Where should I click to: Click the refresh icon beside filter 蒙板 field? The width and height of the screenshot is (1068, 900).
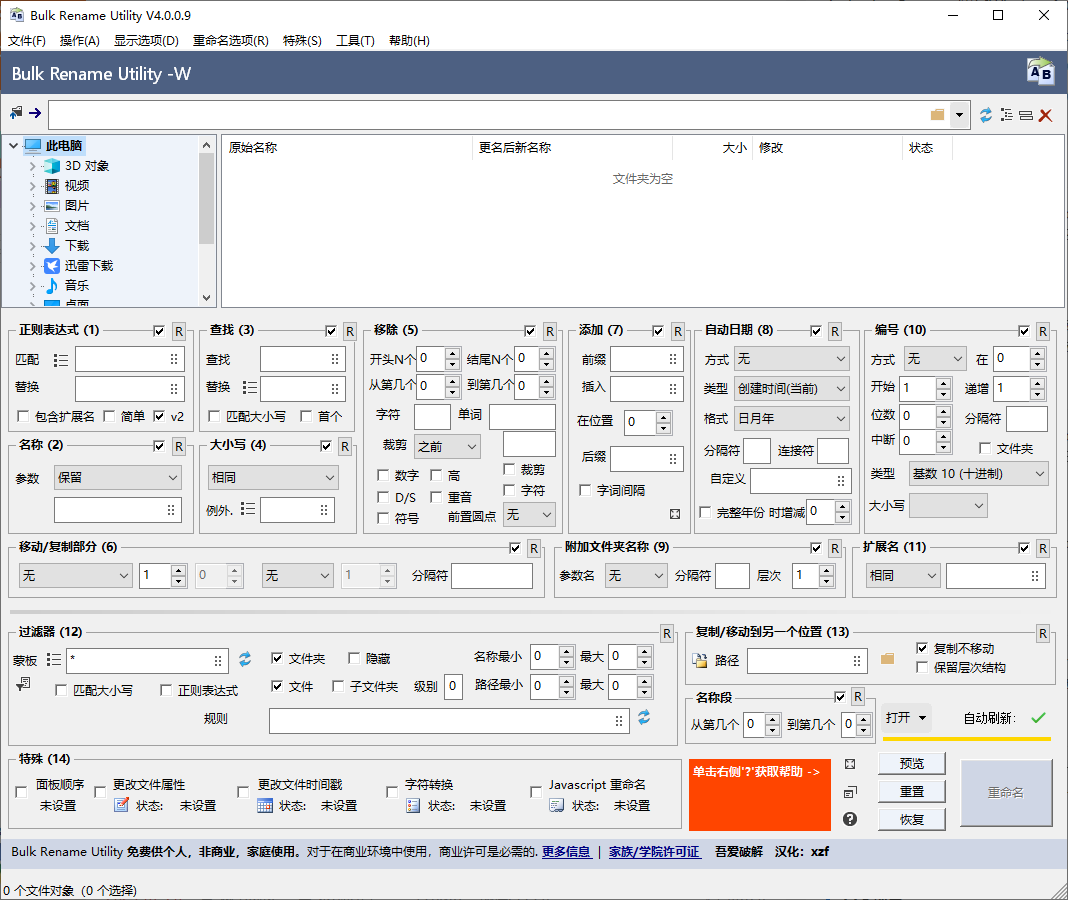(245, 659)
